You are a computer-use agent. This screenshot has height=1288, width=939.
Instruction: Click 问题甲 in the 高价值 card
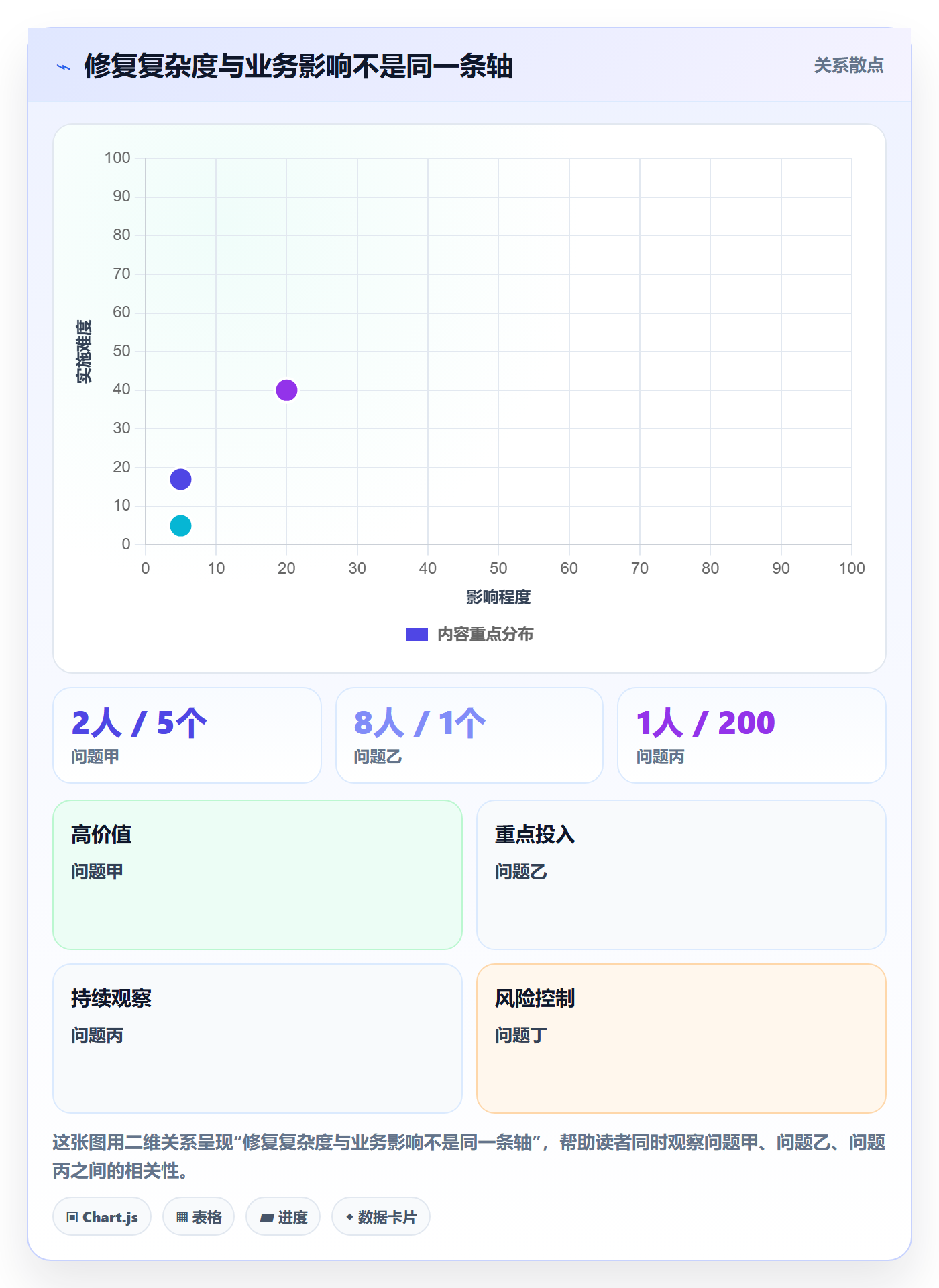point(97,872)
